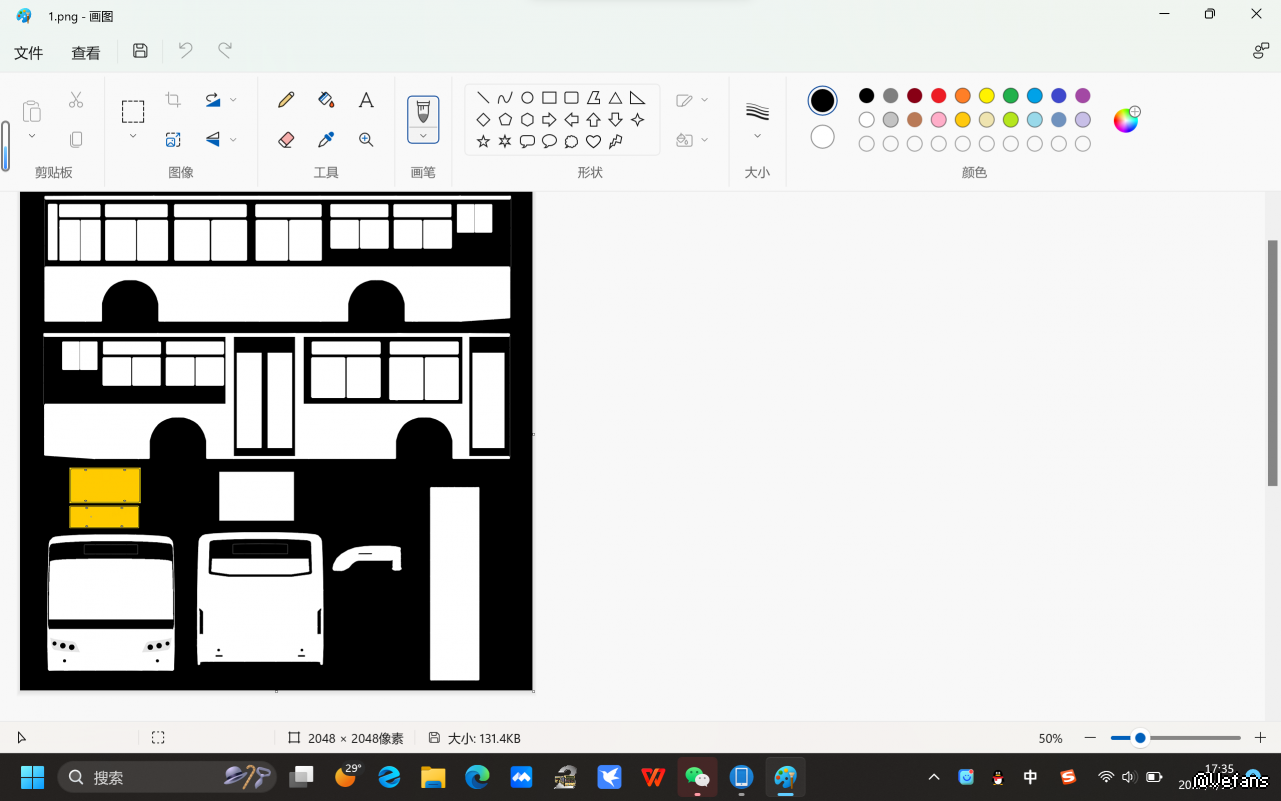Image resolution: width=1281 pixels, height=801 pixels.
Task: Open the 文件 menu
Action: coord(28,53)
